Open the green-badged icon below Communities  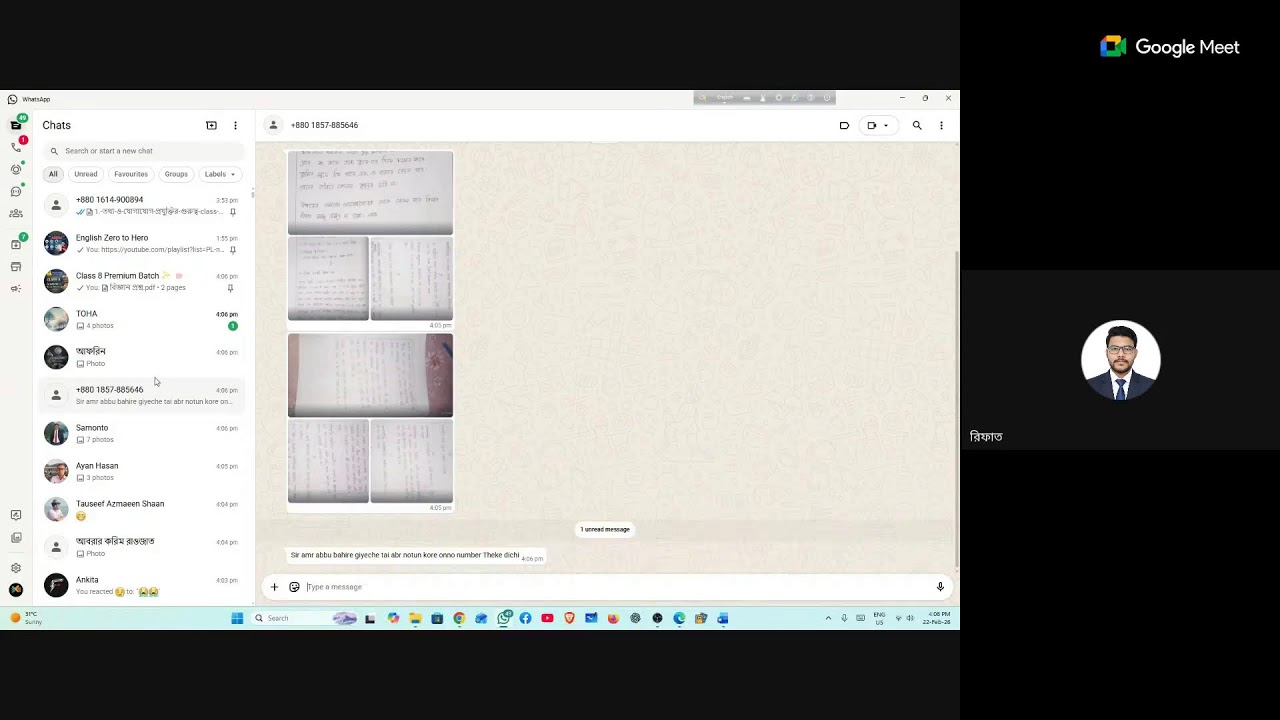point(16,244)
